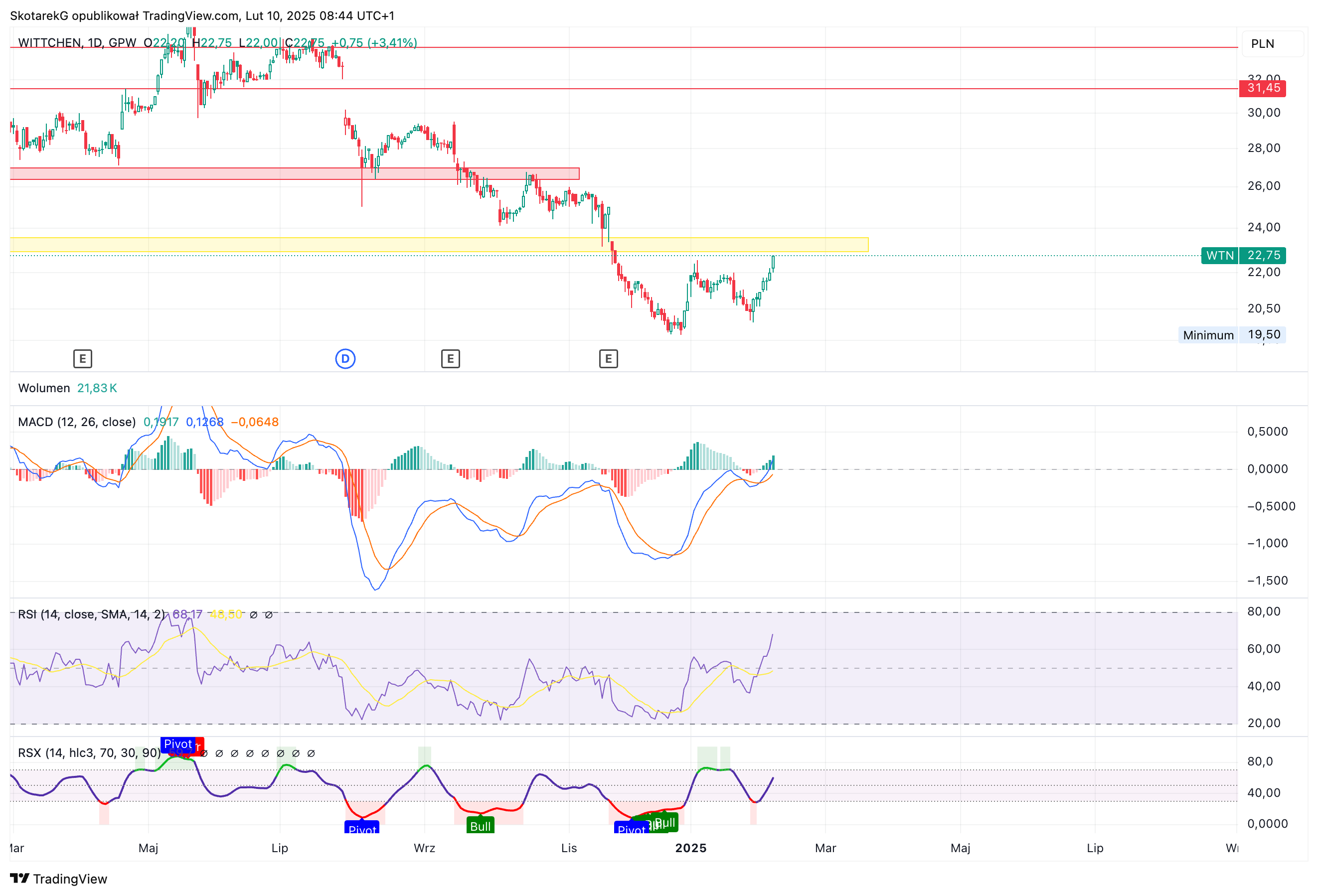The width and height of the screenshot is (1318, 896).
Task: Click the blue D dividend marker
Action: (x=345, y=359)
